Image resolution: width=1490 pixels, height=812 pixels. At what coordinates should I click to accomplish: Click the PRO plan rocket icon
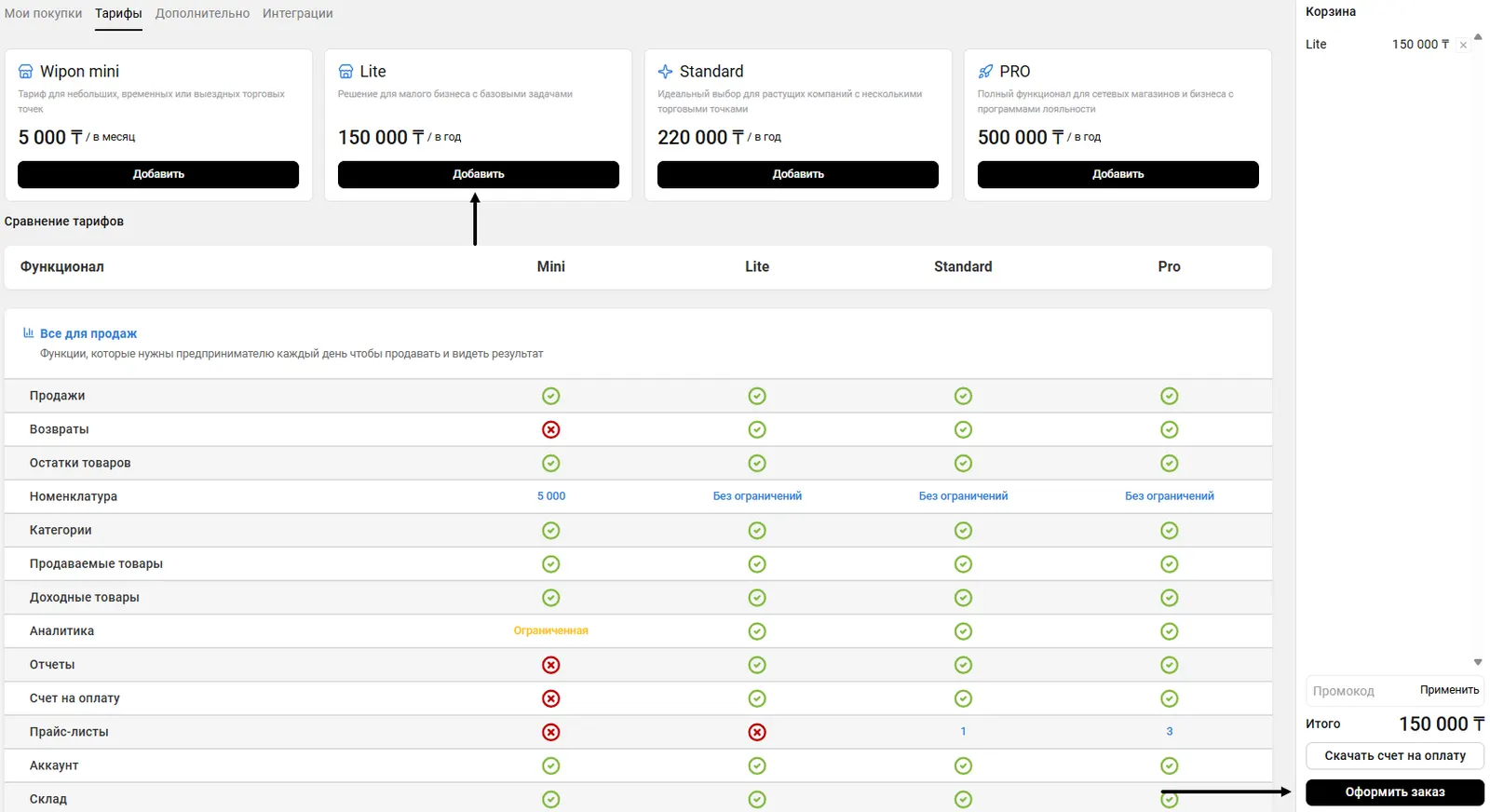point(985,72)
